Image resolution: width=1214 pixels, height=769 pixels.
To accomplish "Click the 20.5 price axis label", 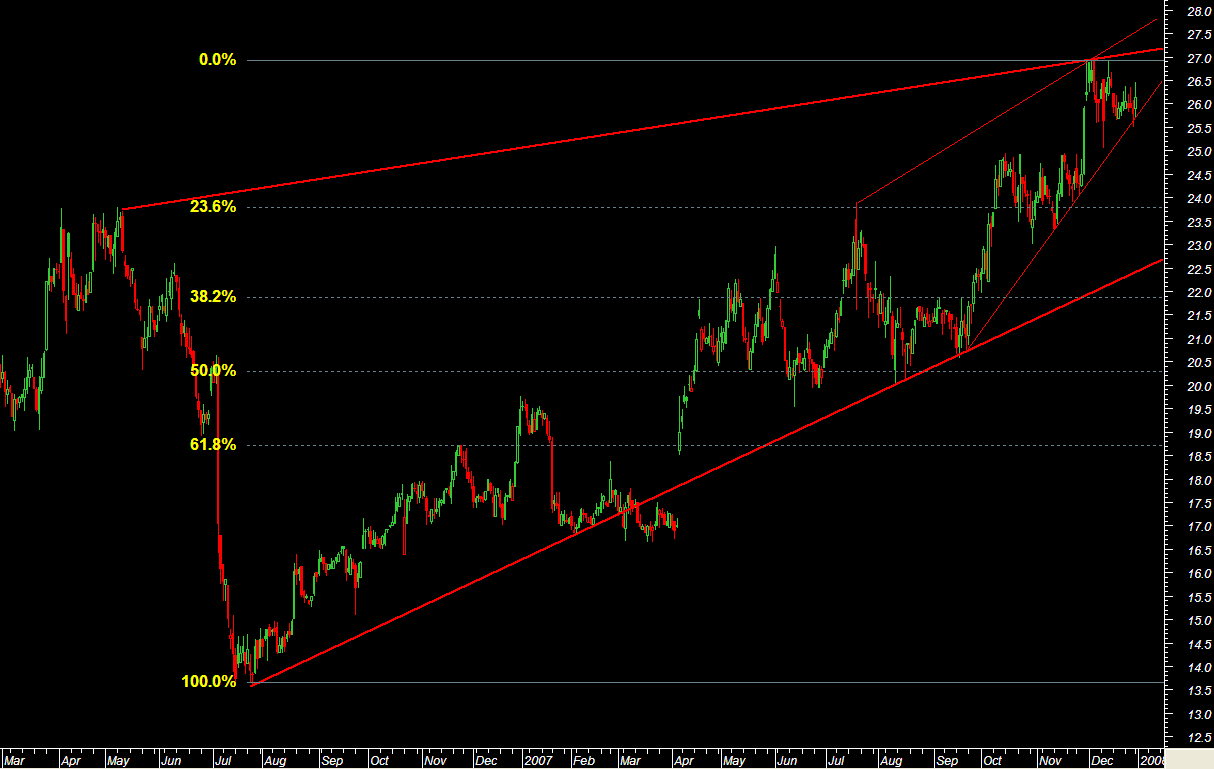I will tap(1199, 364).
